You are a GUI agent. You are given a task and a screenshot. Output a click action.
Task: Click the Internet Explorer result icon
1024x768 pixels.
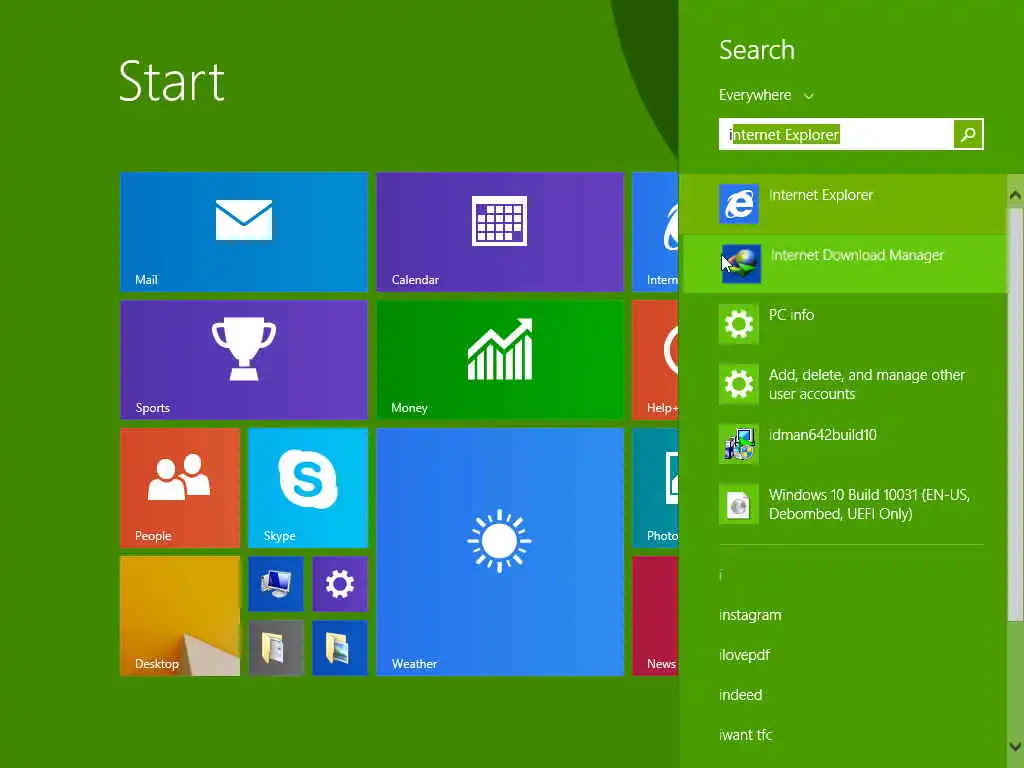(x=739, y=204)
